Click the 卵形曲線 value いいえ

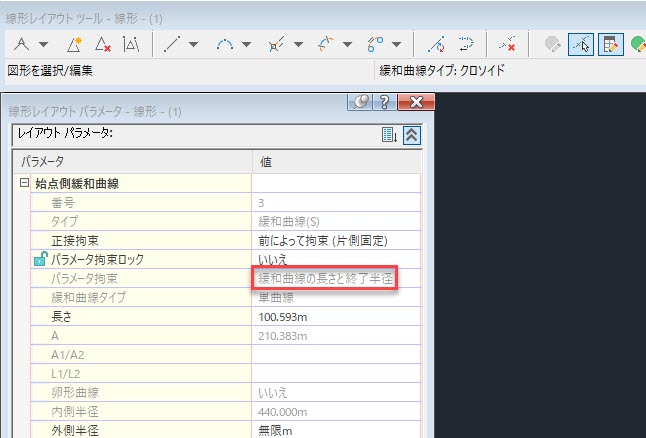click(272, 393)
